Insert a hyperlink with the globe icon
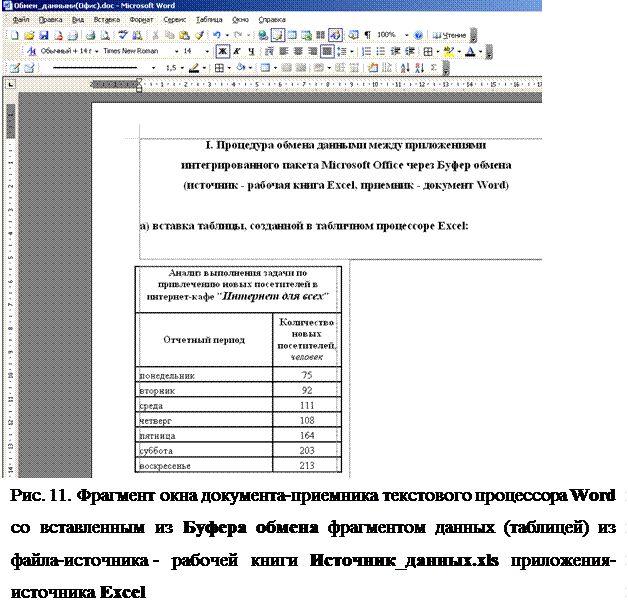 262,35
